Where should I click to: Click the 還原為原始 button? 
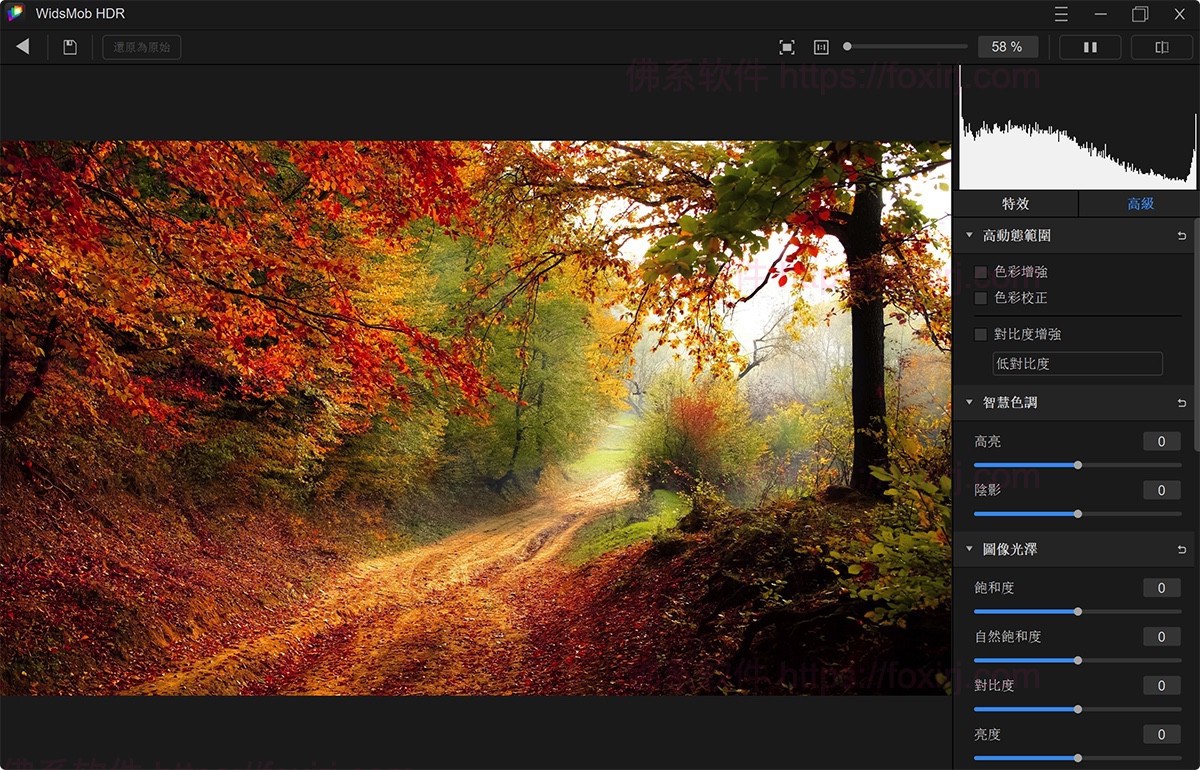(x=139, y=46)
